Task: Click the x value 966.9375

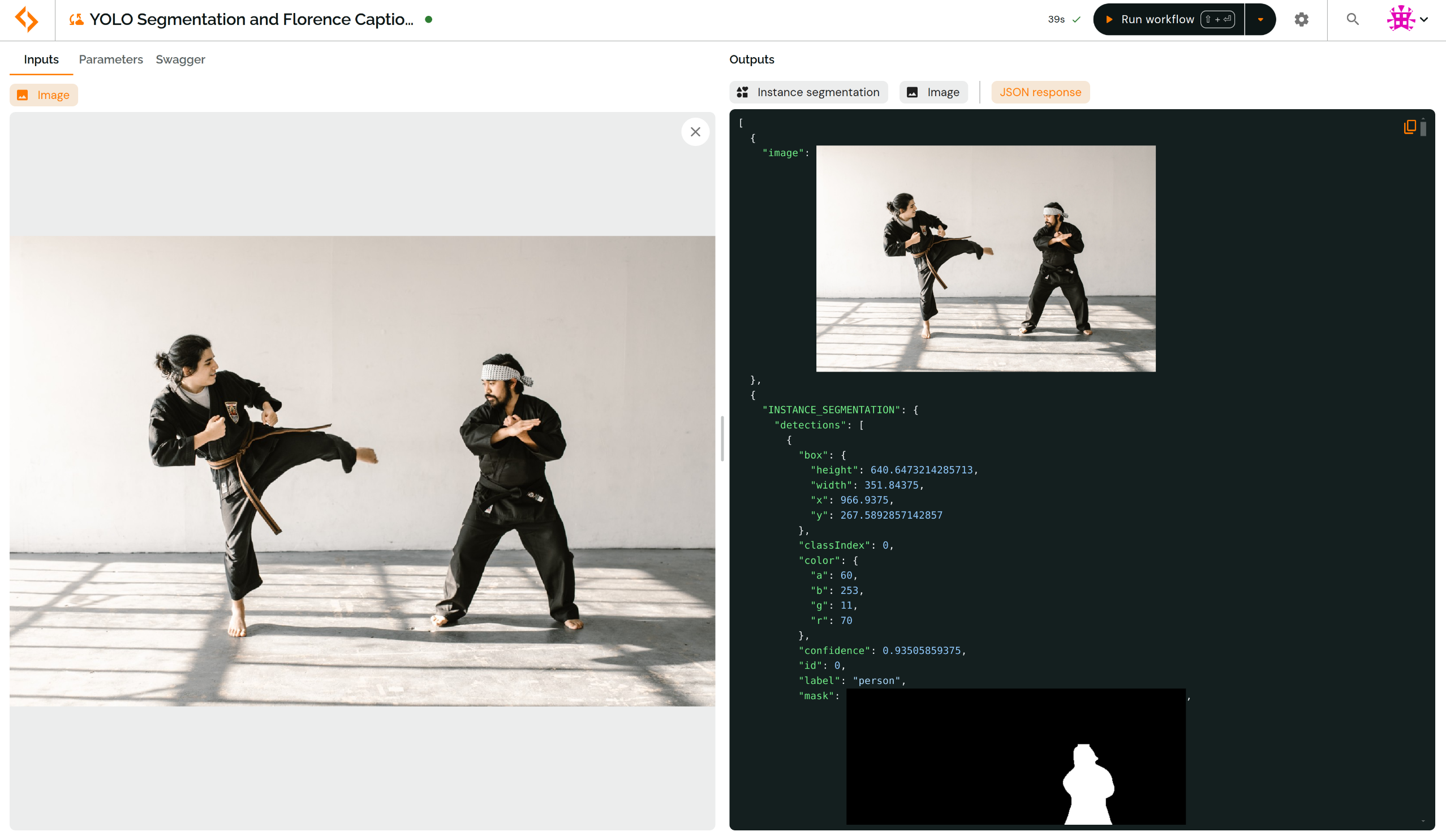Action: tap(864, 501)
